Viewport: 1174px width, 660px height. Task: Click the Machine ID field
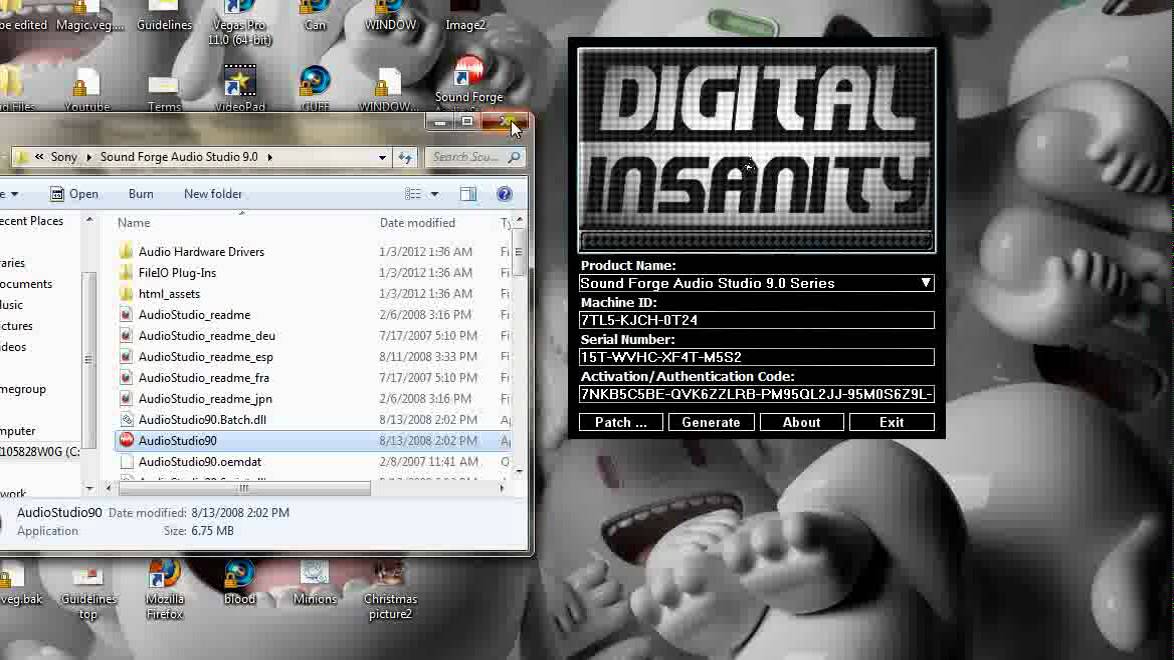point(756,320)
